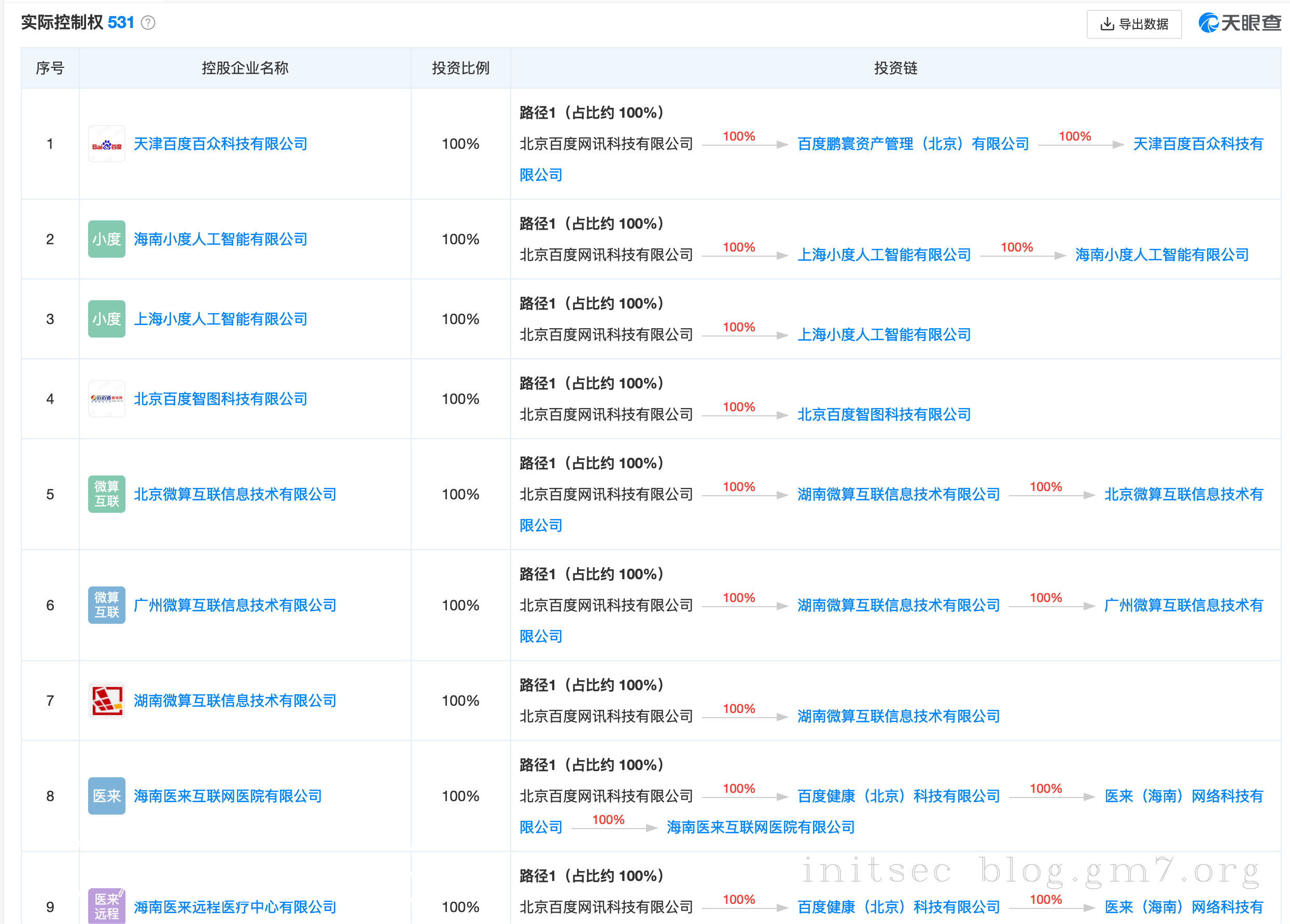Click the 医来远程 logo in row 9
The width and height of the screenshot is (1290, 924).
(x=107, y=905)
